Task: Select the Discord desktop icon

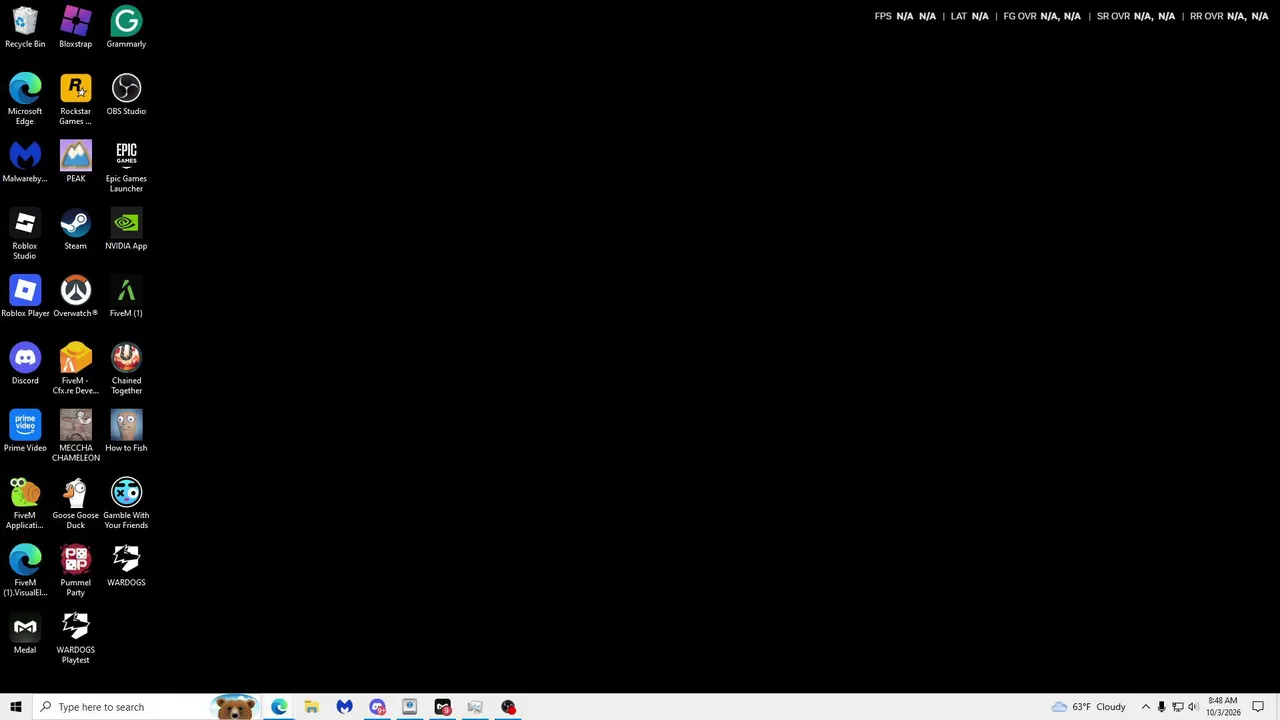Action: [25, 365]
